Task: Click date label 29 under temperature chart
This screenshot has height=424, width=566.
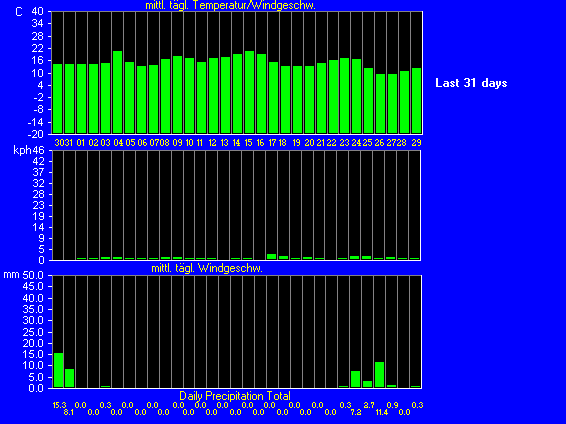Action: [x=416, y=143]
